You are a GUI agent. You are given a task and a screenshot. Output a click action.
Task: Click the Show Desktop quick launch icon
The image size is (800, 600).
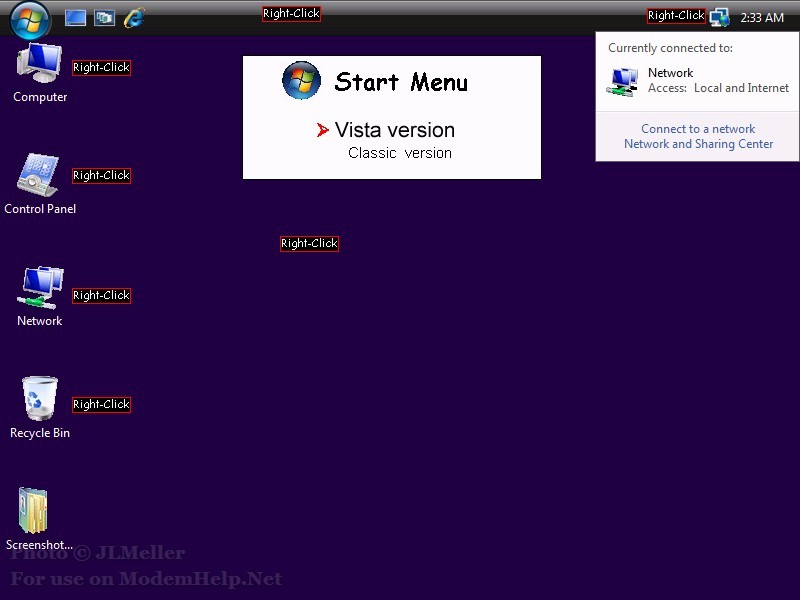tap(75, 18)
